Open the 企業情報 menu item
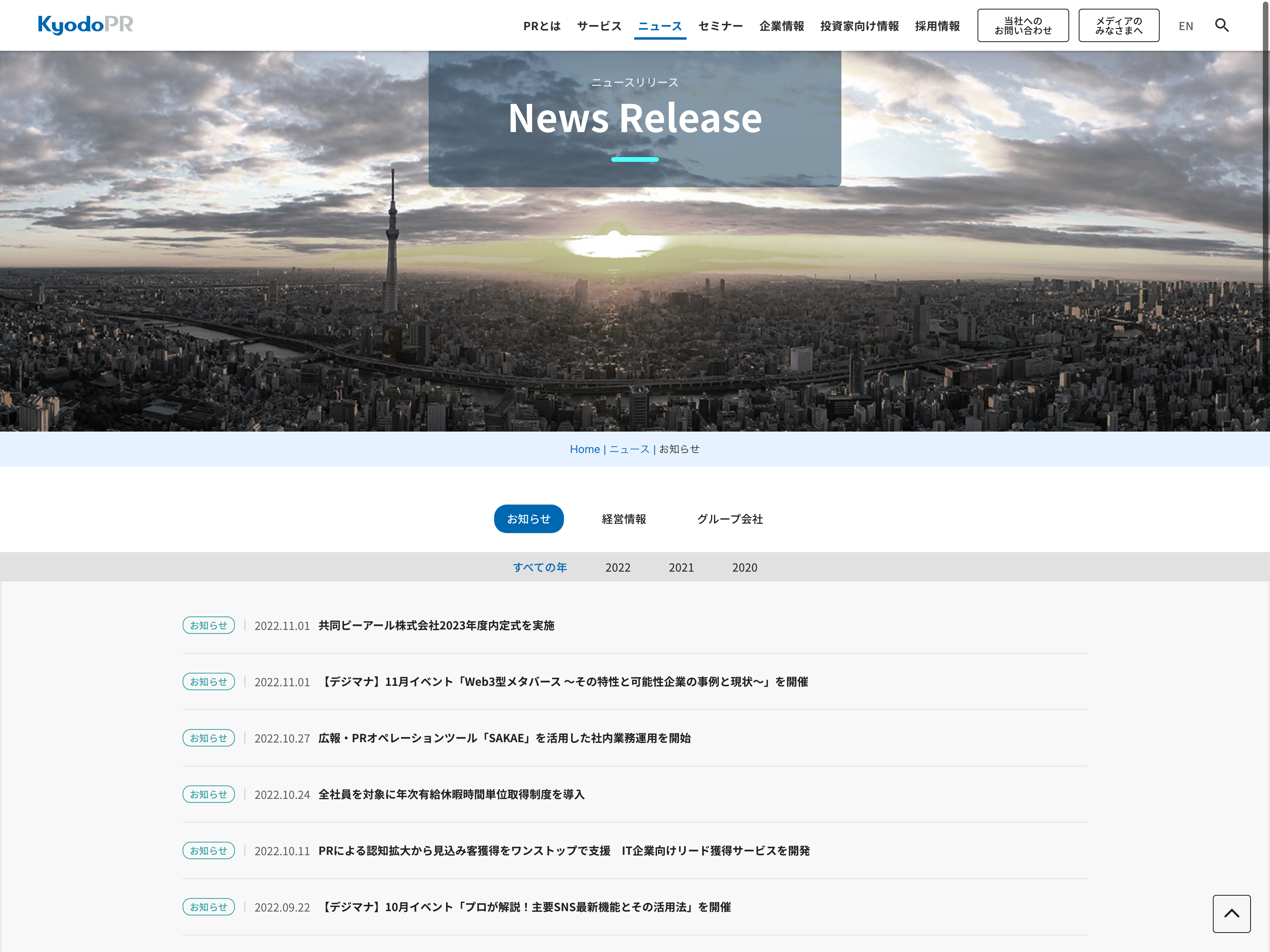 click(781, 26)
